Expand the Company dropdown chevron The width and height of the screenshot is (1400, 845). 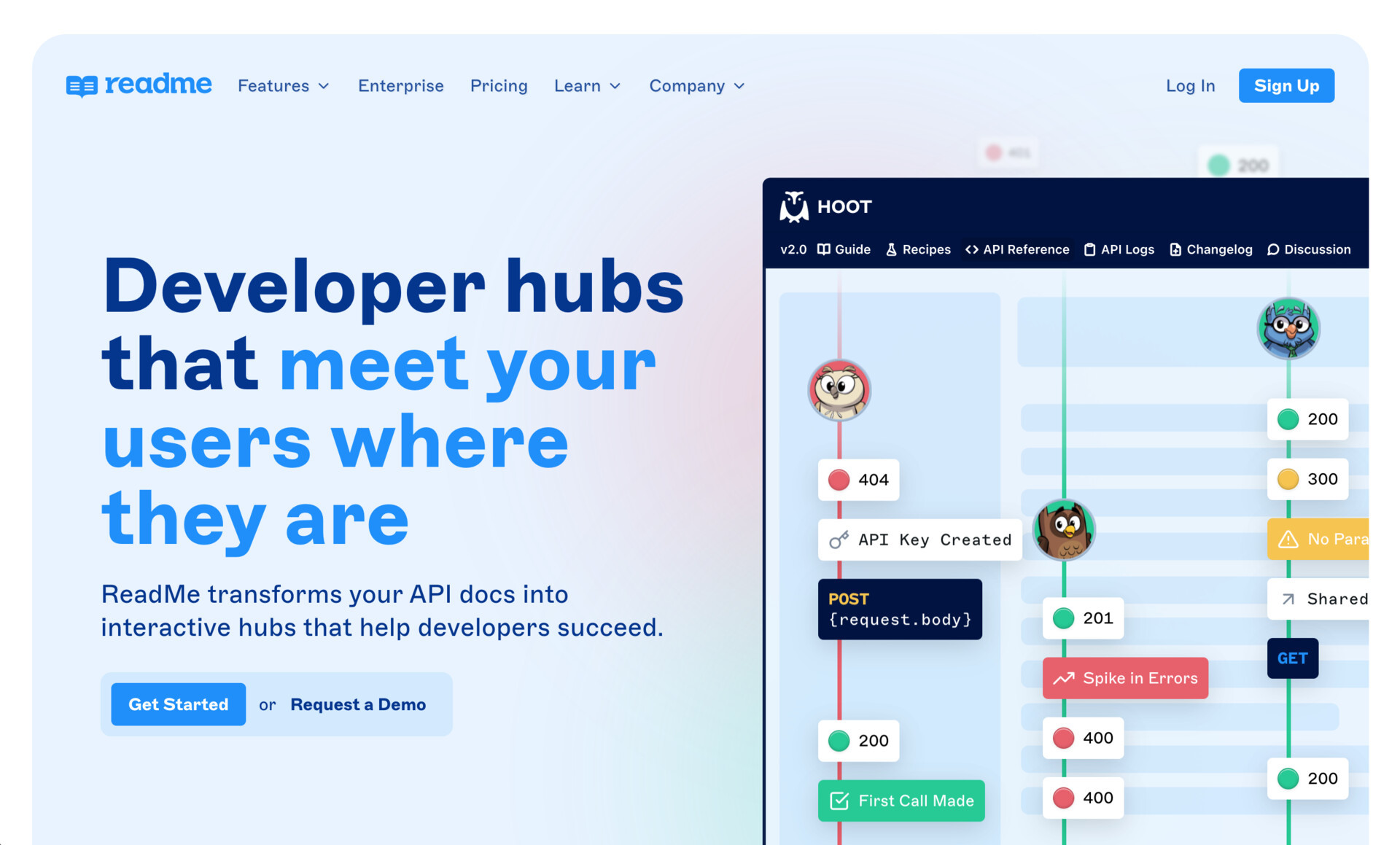click(x=739, y=86)
